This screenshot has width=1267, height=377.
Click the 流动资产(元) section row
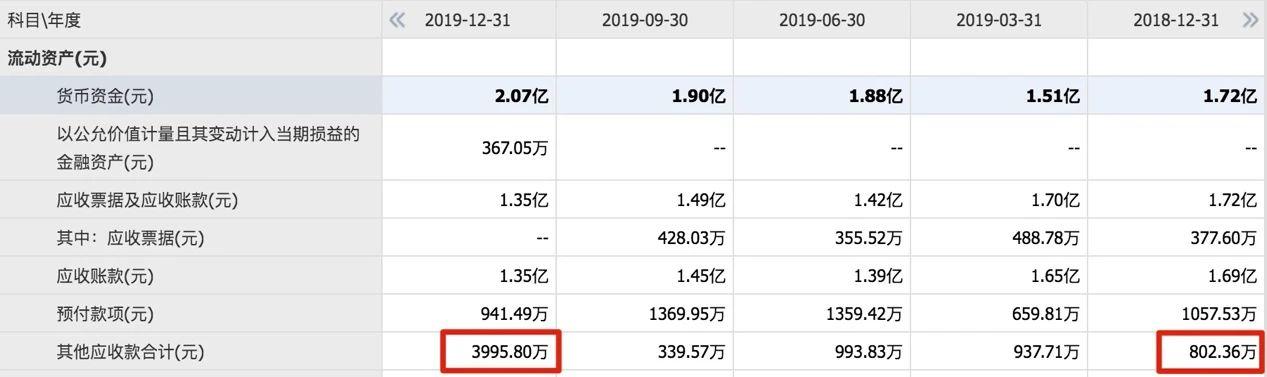pos(633,58)
